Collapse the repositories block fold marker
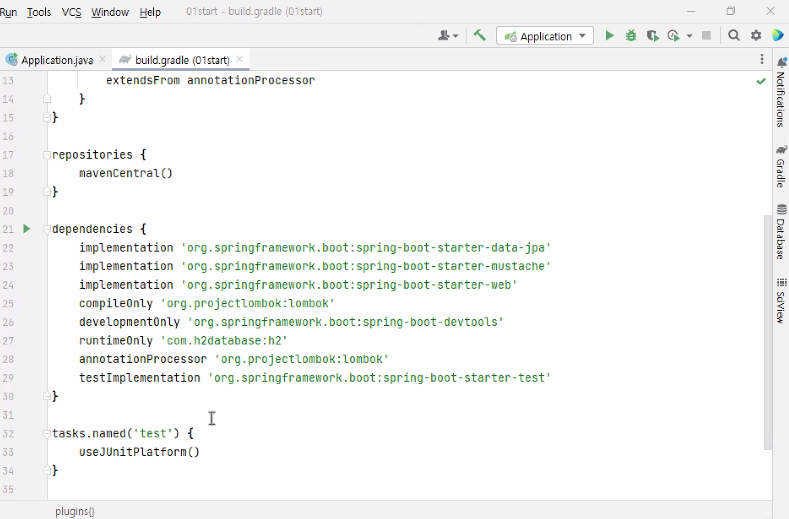The width and height of the screenshot is (789, 519). (47, 155)
